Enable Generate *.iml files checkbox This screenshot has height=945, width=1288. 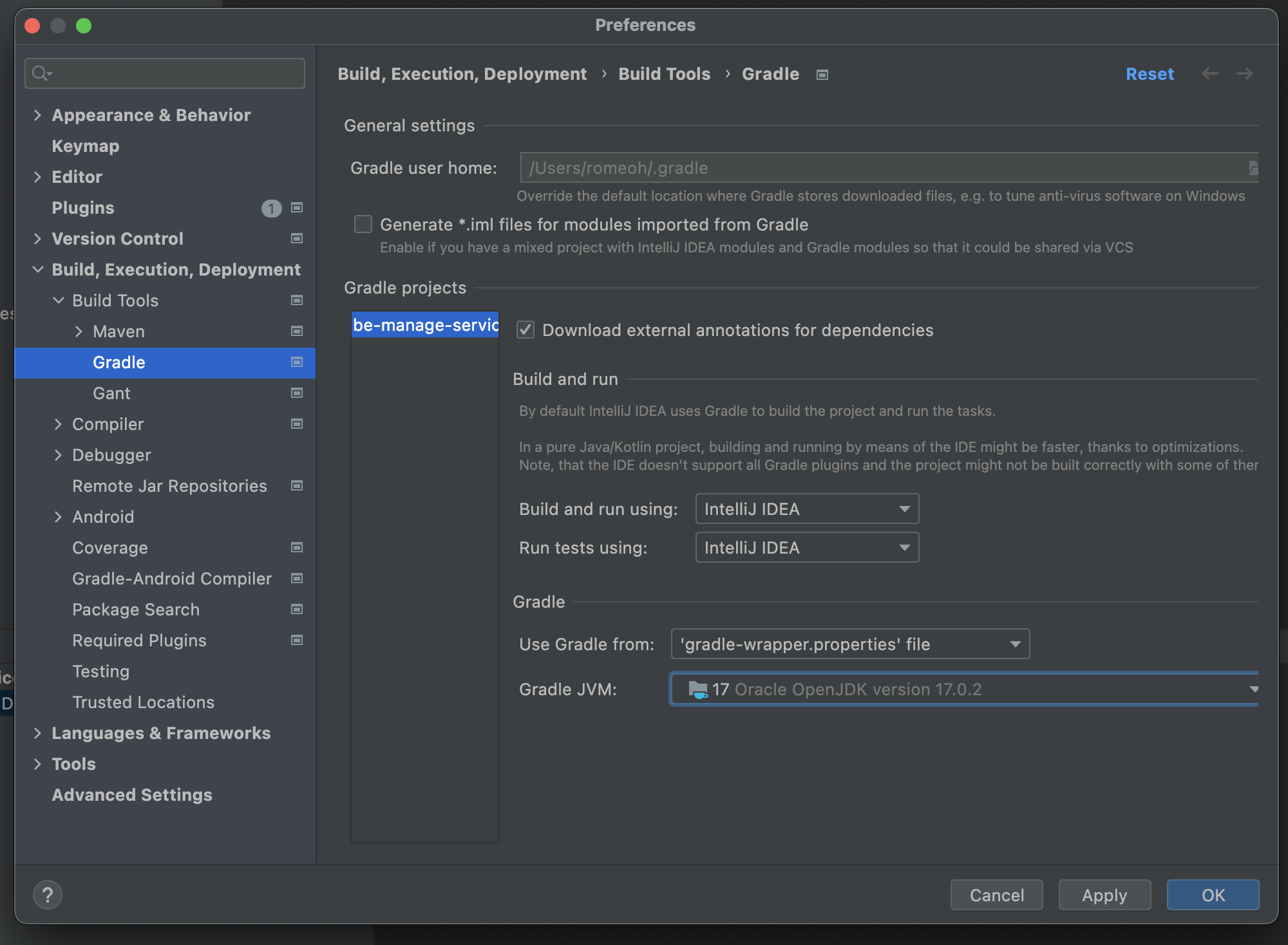point(363,224)
